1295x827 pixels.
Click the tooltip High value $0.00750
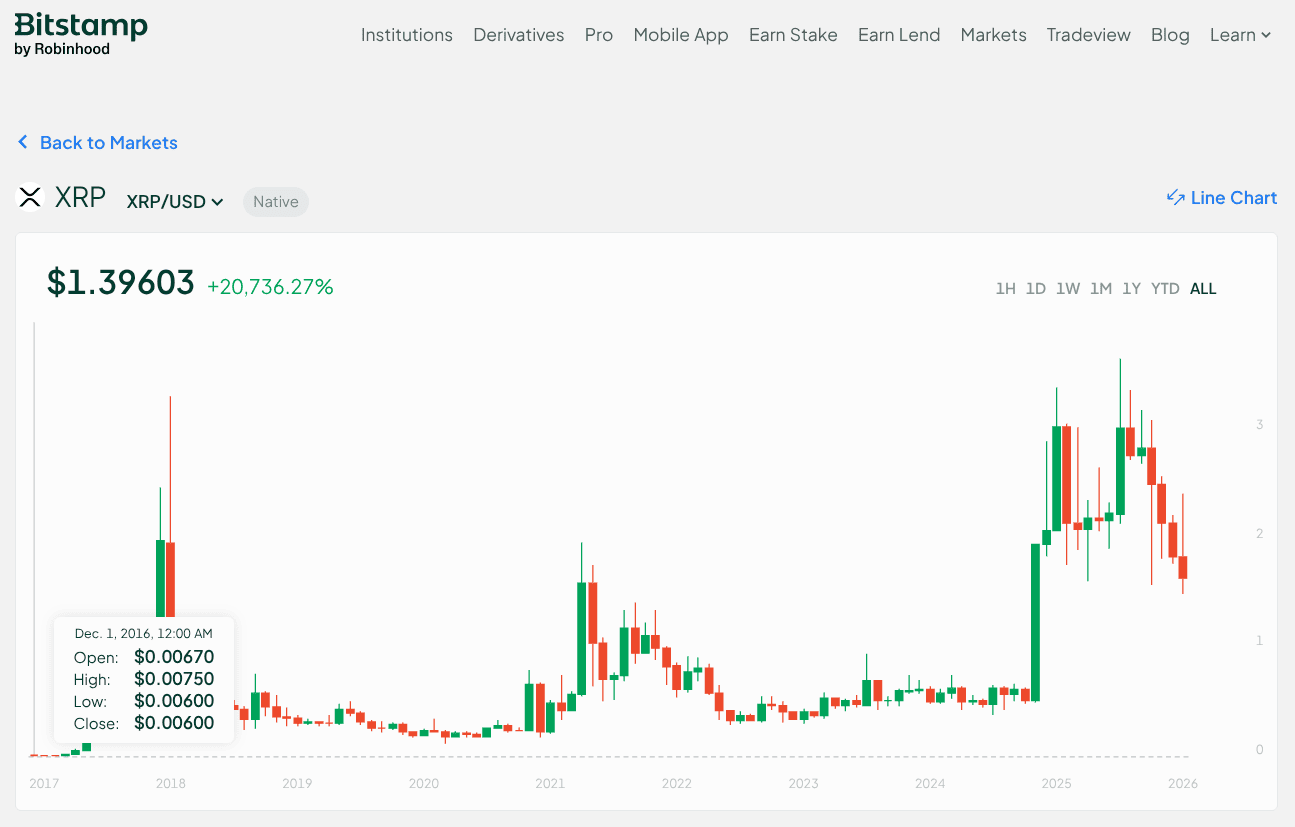[x=174, y=679]
